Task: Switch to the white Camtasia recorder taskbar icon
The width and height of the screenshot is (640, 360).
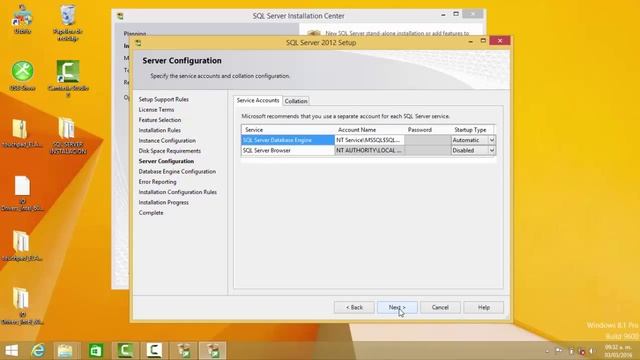Action: pos(154,351)
